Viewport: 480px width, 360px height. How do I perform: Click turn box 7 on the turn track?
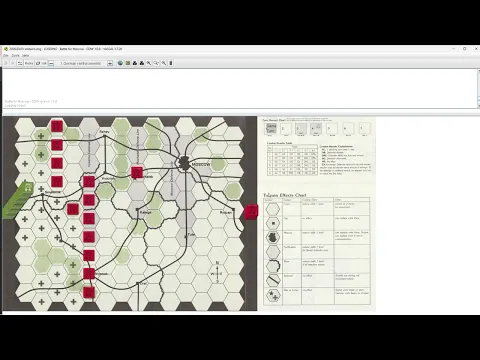364,129
